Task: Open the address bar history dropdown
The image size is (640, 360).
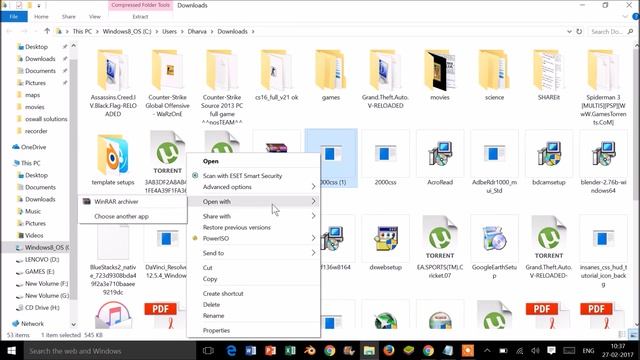Action: point(569,31)
